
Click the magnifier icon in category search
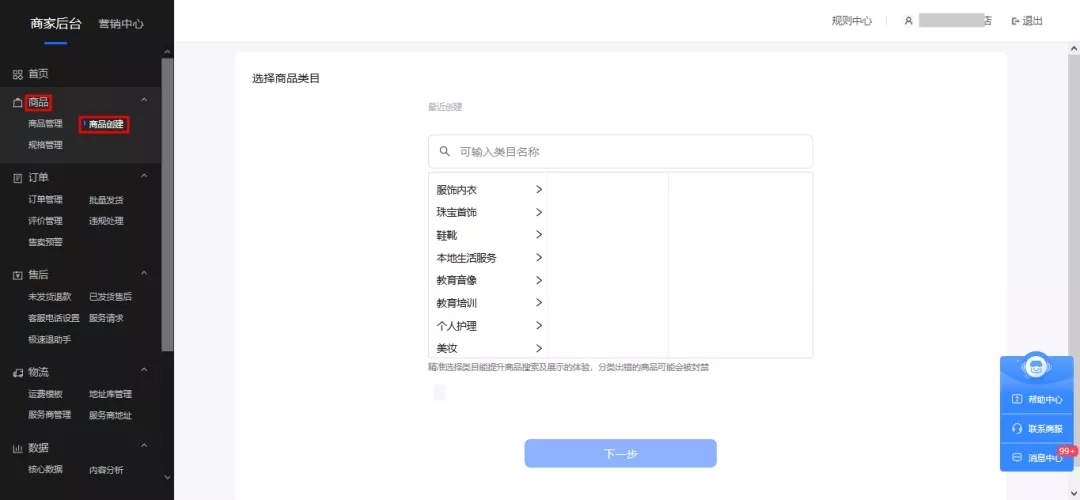coord(445,151)
